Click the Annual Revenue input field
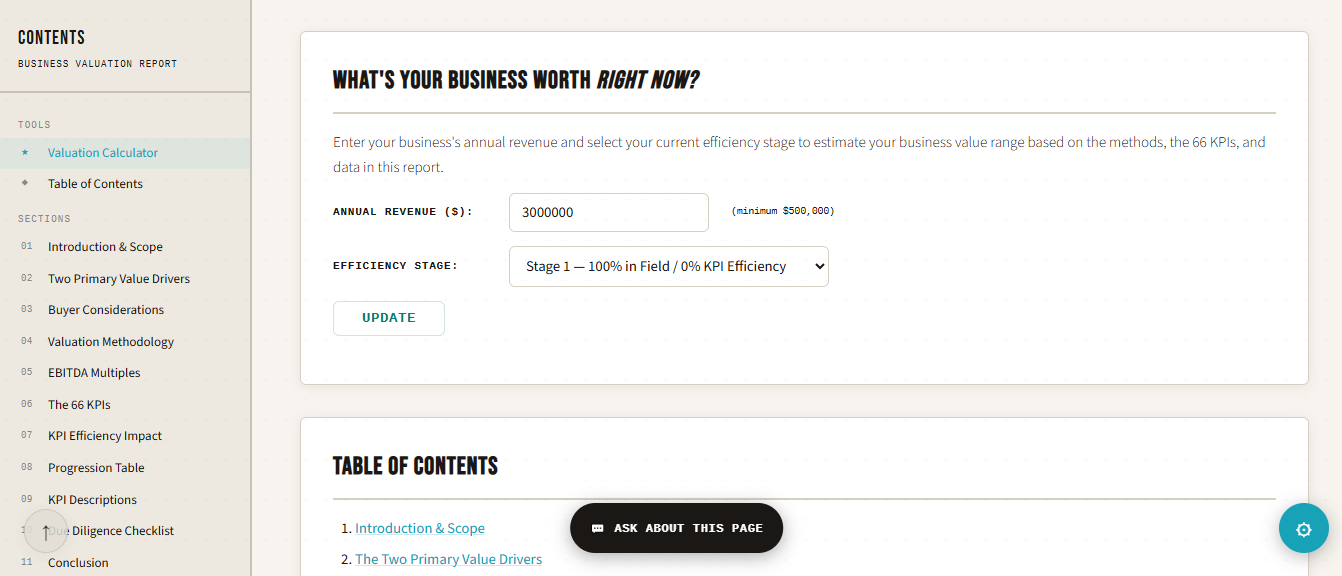Viewport: 1342px width, 576px height. point(608,212)
